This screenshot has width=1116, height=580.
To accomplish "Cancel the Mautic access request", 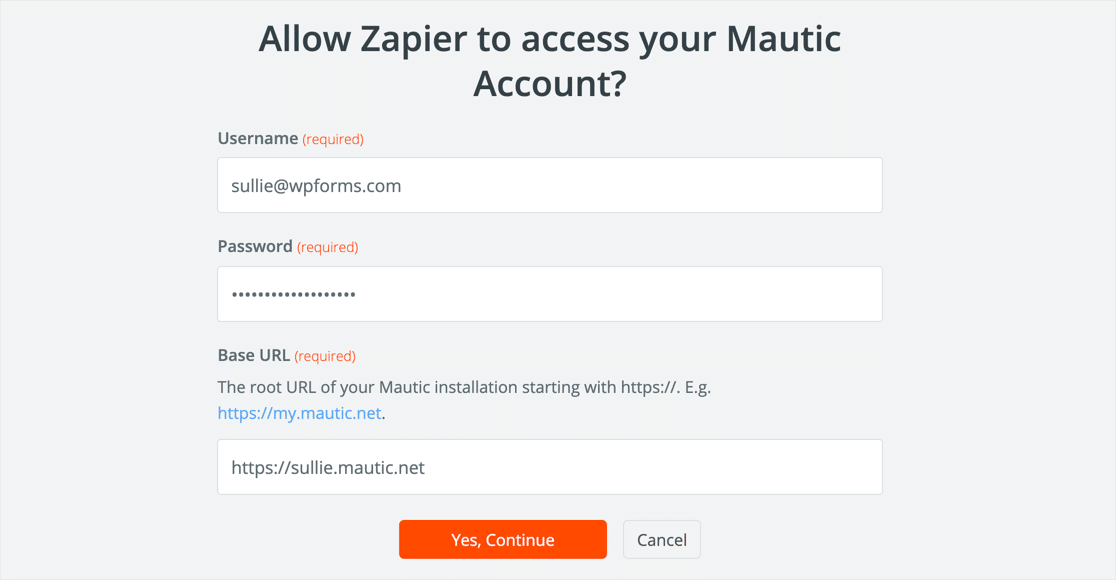I will click(x=661, y=540).
